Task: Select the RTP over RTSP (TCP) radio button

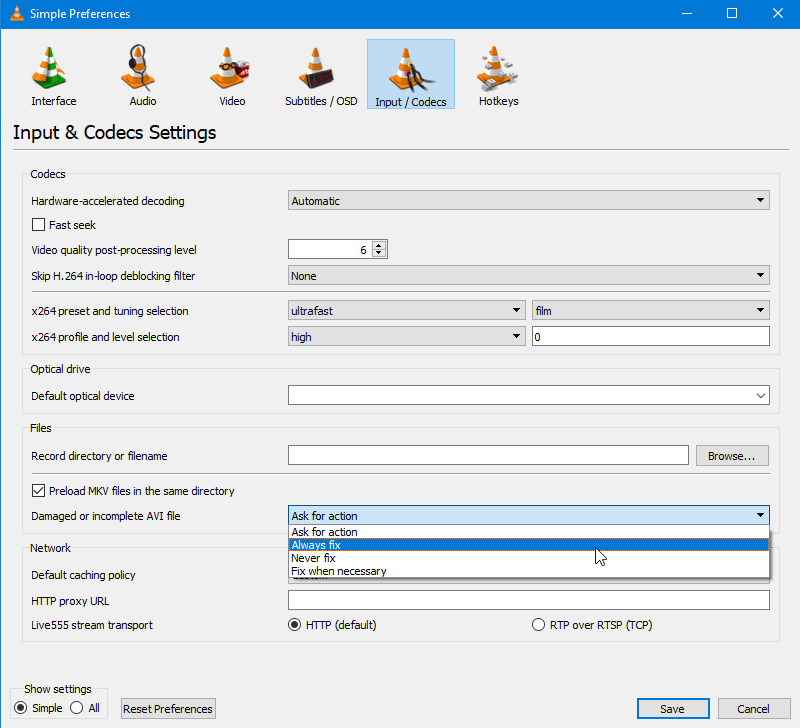Action: pyautogui.click(x=538, y=624)
